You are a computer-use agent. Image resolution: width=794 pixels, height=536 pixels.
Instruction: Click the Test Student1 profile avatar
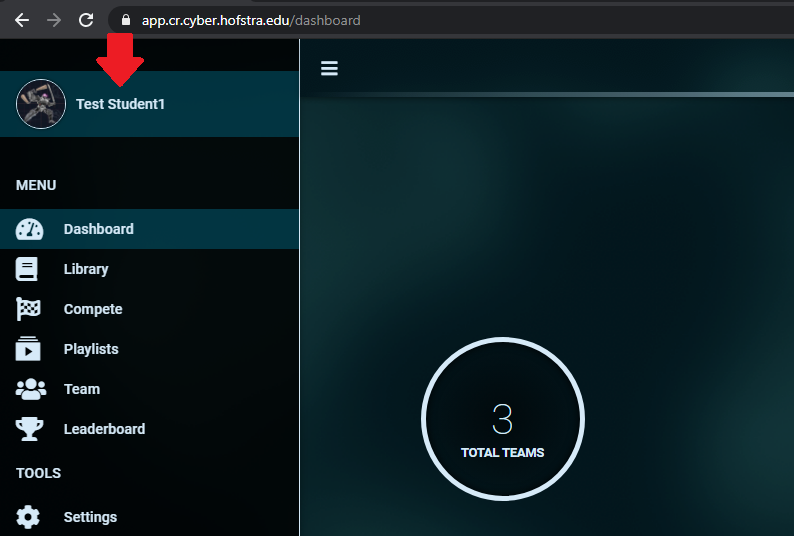point(41,104)
